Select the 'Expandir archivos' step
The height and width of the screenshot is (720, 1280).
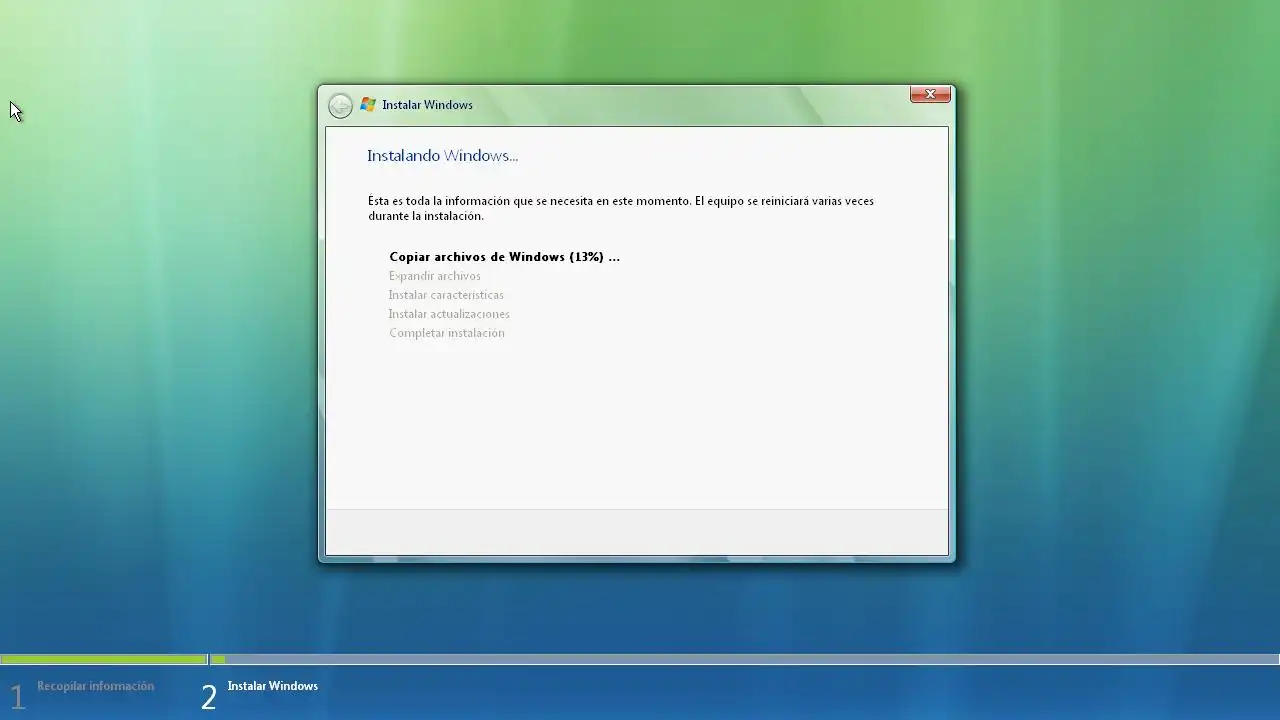[x=435, y=276]
